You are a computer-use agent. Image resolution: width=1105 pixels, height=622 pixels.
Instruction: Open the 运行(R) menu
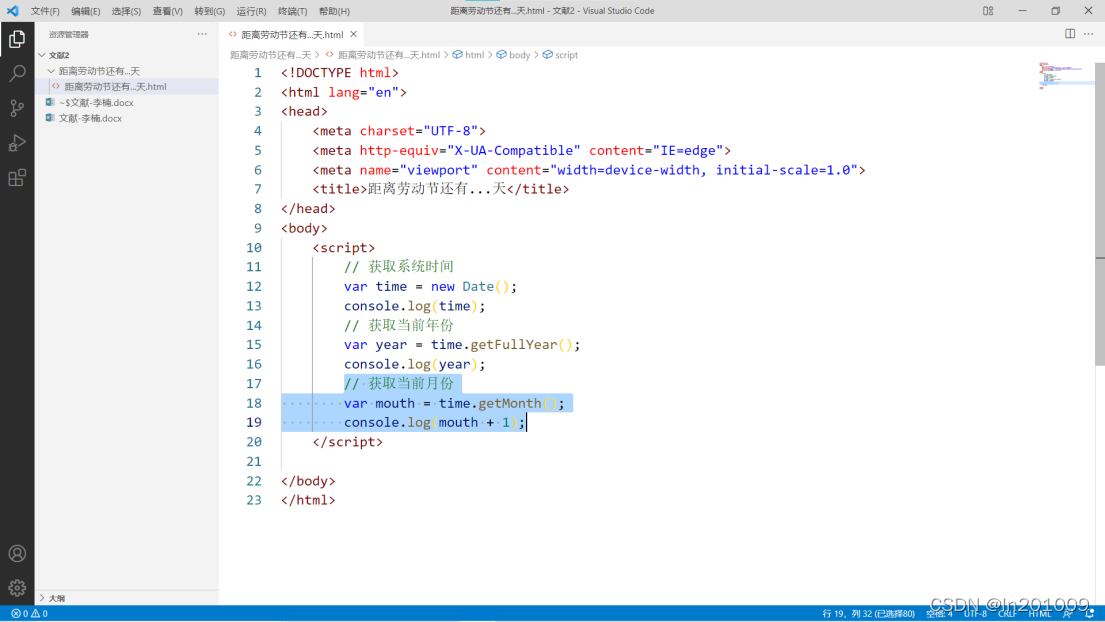point(251,11)
